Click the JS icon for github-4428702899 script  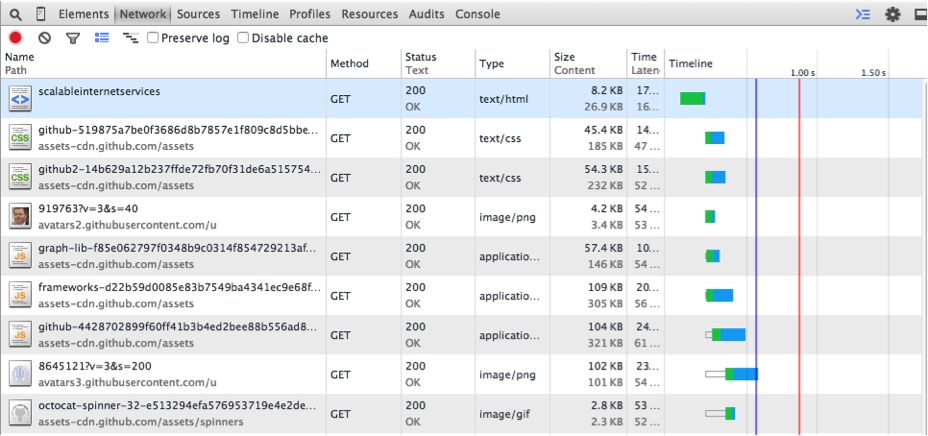20,335
